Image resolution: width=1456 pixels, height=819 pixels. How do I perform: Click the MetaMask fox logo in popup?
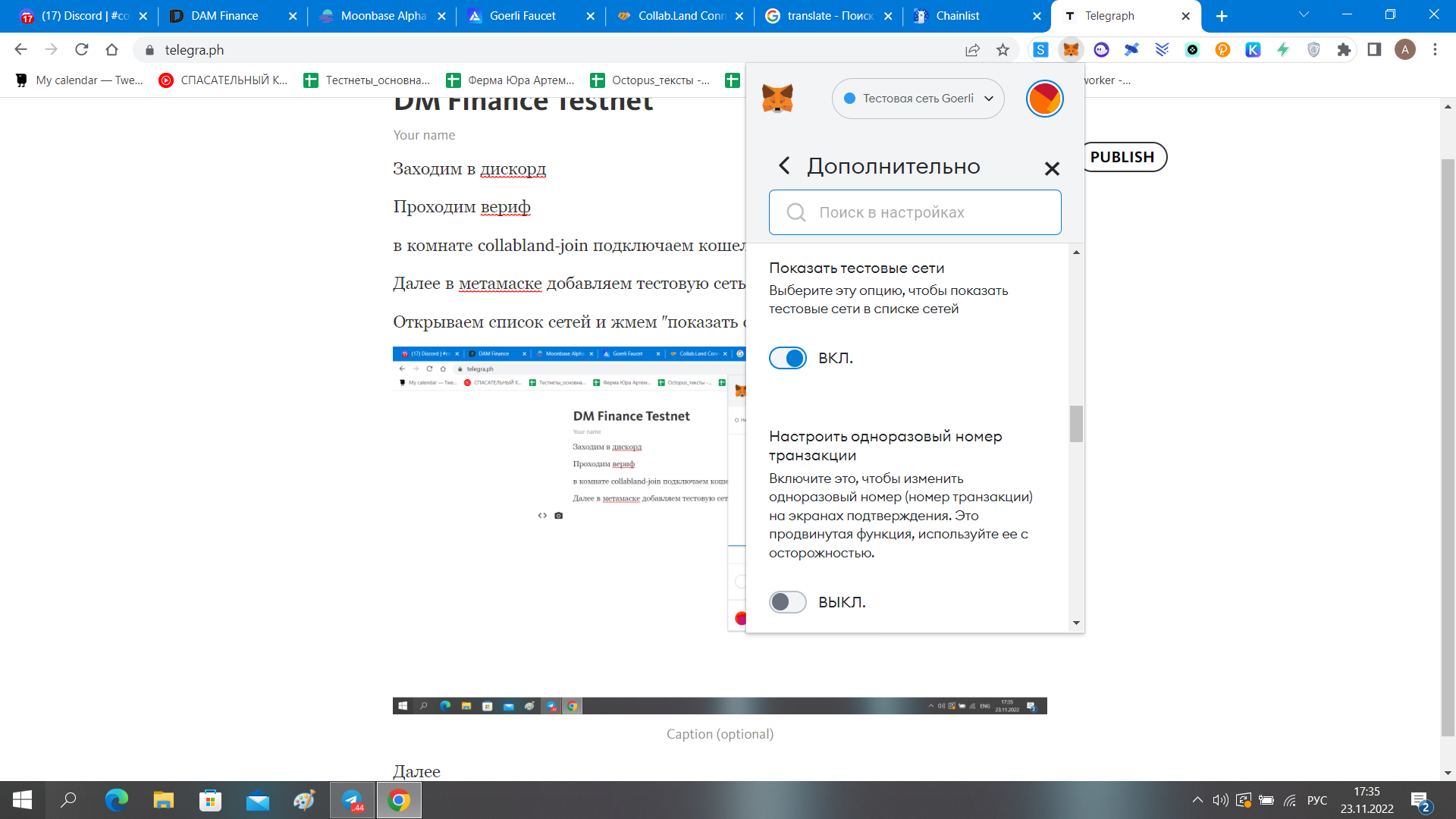pyautogui.click(x=777, y=99)
